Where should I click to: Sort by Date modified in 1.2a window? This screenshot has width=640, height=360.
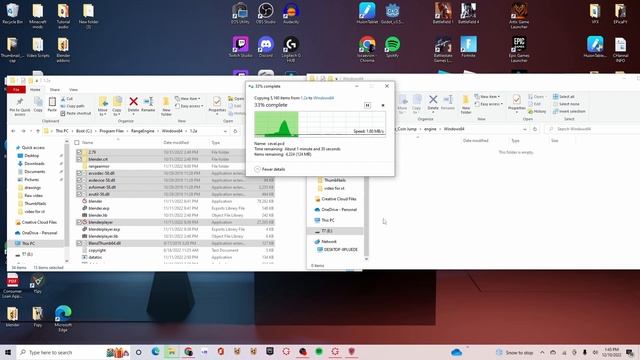[176, 142]
